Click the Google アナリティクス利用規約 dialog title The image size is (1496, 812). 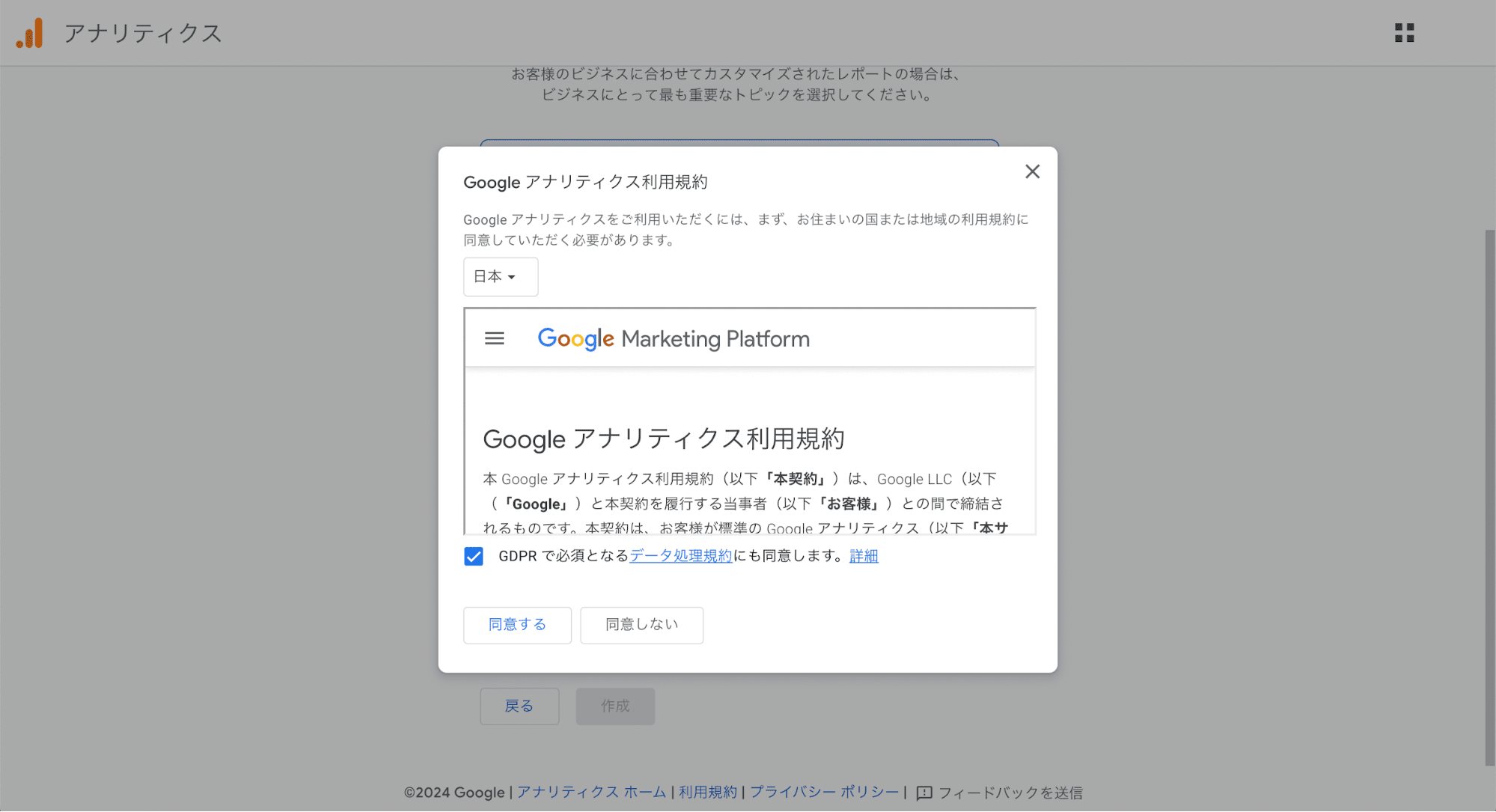[x=585, y=182]
